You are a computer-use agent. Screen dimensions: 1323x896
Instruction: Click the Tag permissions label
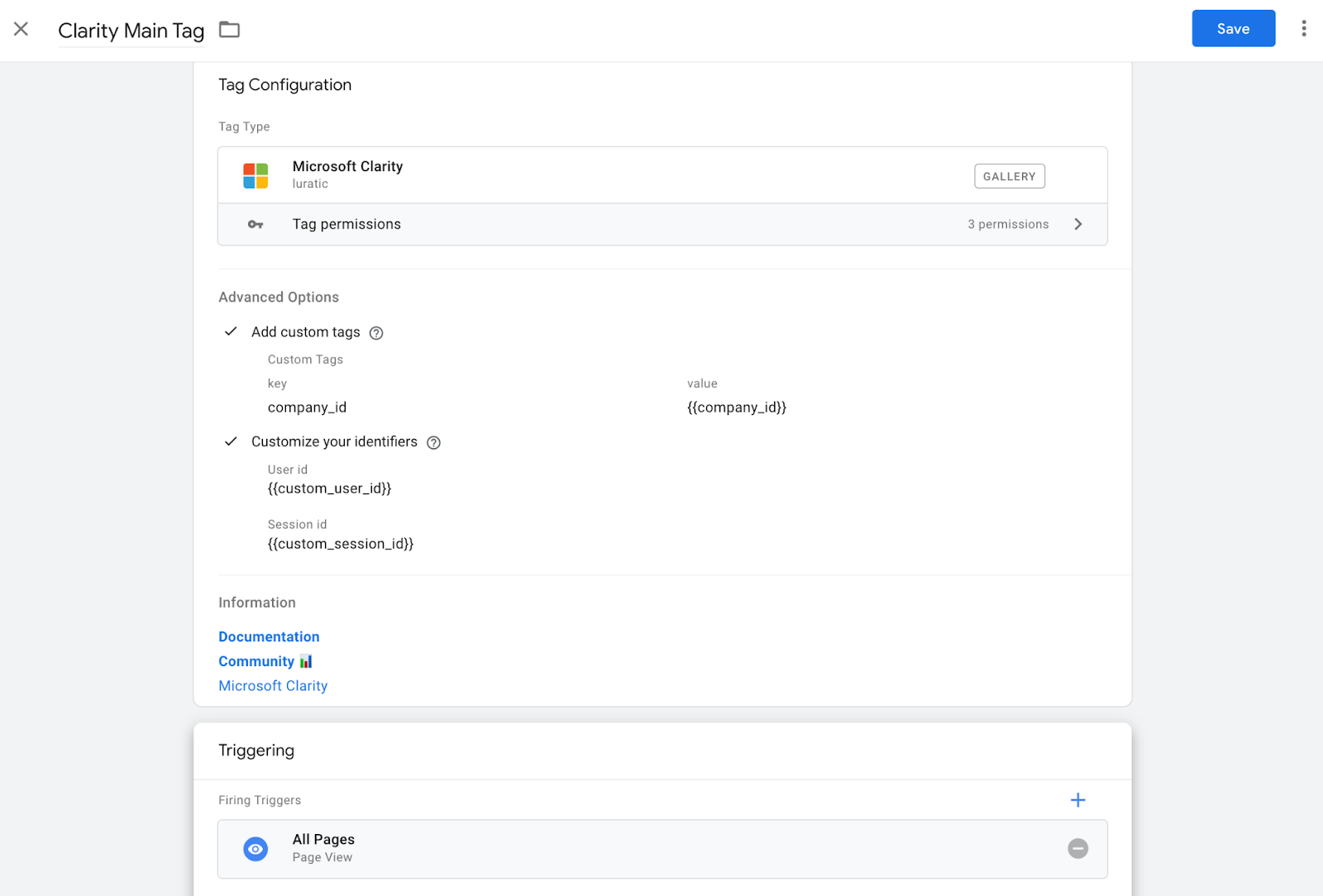point(346,224)
